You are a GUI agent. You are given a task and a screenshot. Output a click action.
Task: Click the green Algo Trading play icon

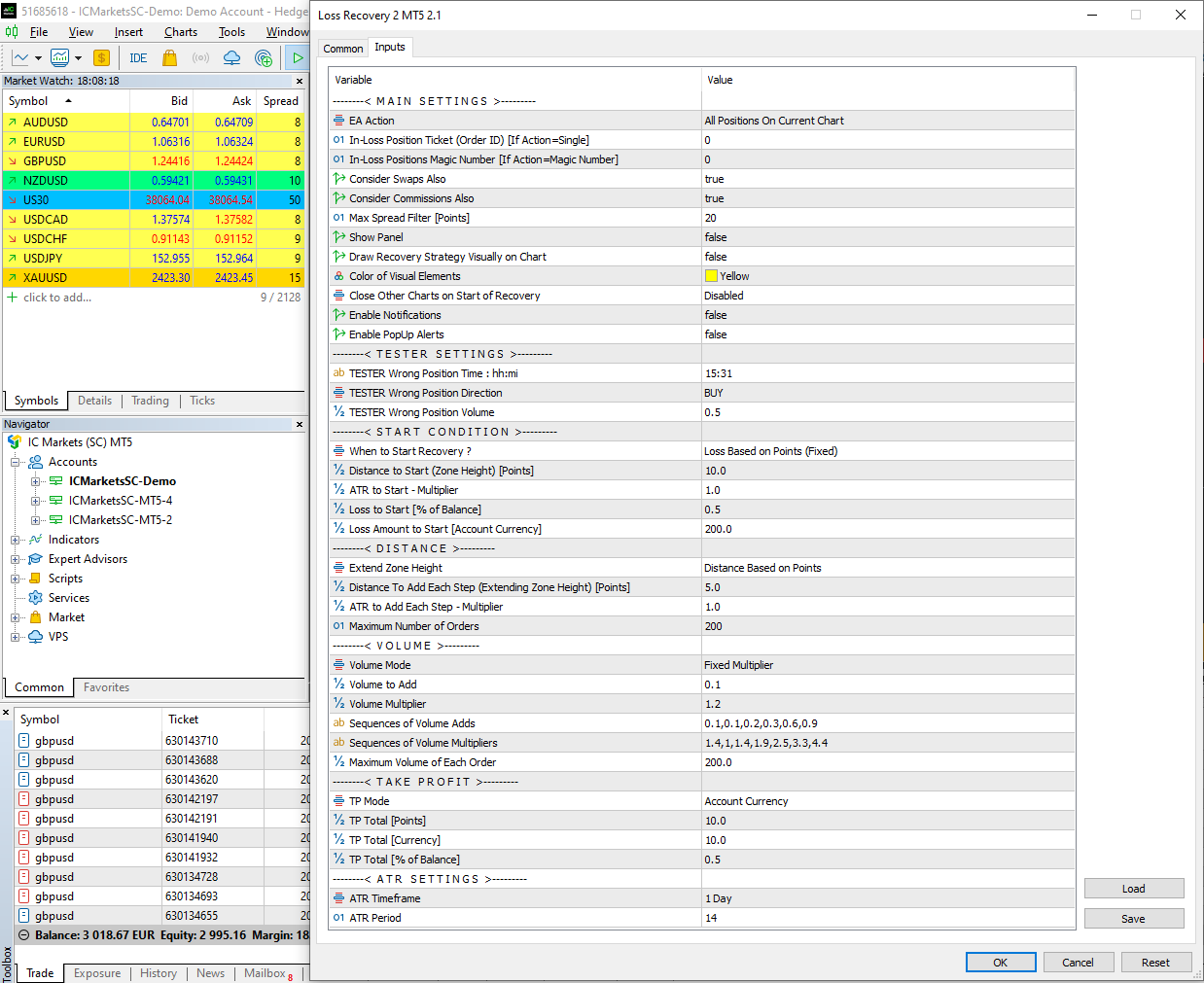click(x=297, y=57)
